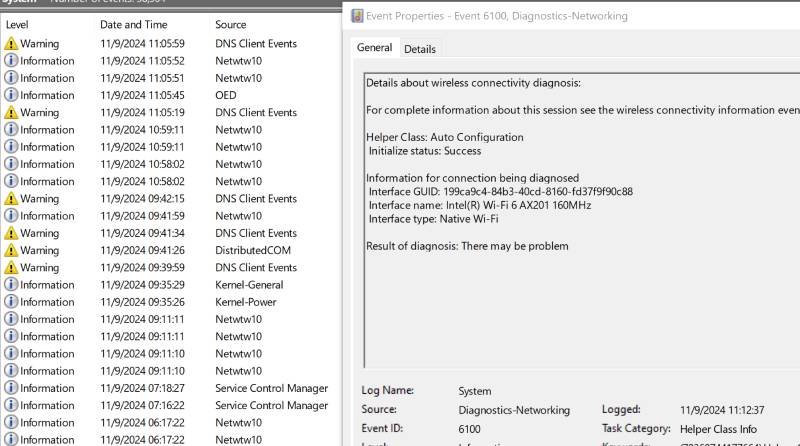Click the warning icon on the 11:05:59 DNS event
Screen dimensions: 800x446
click(x=11, y=44)
